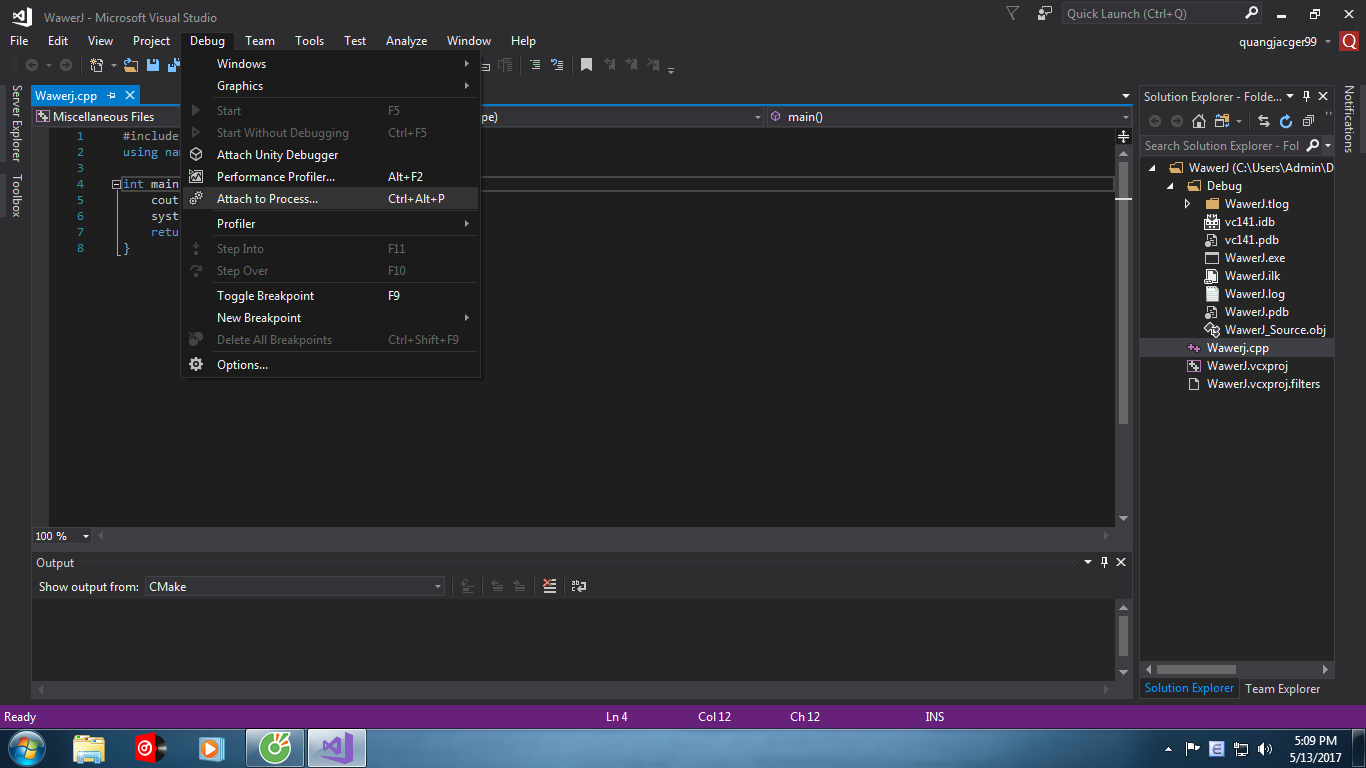Click the Open File toolbar icon
This screenshot has height=768, width=1366.
(x=131, y=65)
